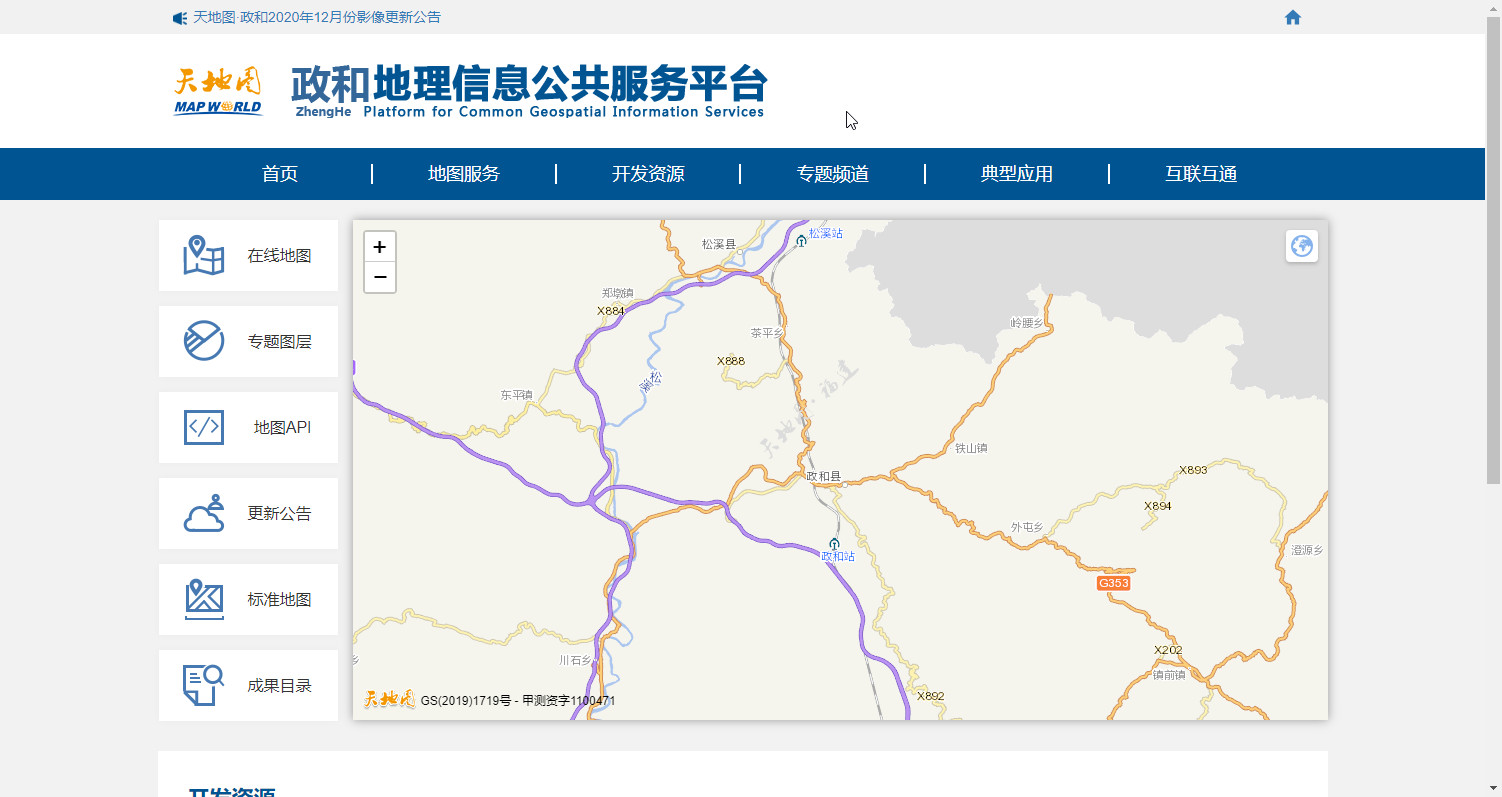Click the 政和站 station marker on map
This screenshot has height=797, width=1502.
(835, 544)
